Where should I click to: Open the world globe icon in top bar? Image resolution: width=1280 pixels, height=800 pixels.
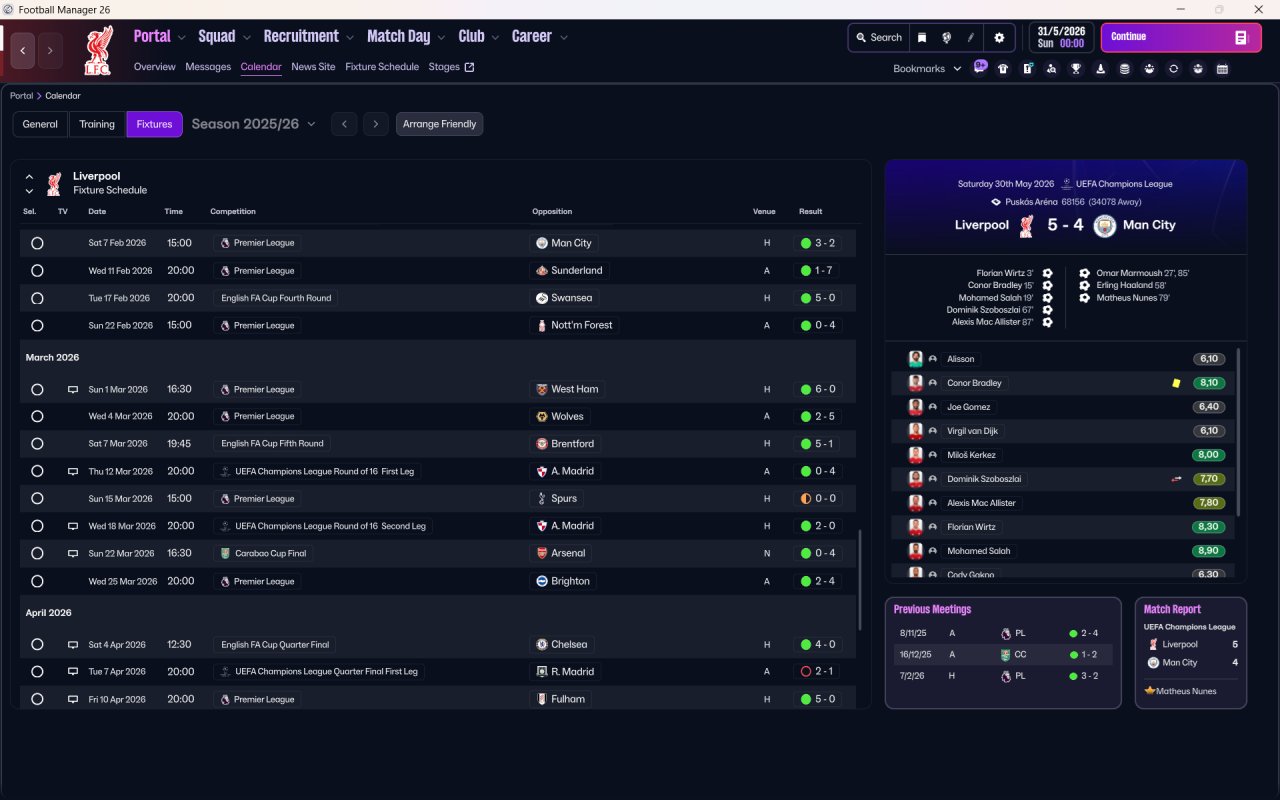(946, 38)
